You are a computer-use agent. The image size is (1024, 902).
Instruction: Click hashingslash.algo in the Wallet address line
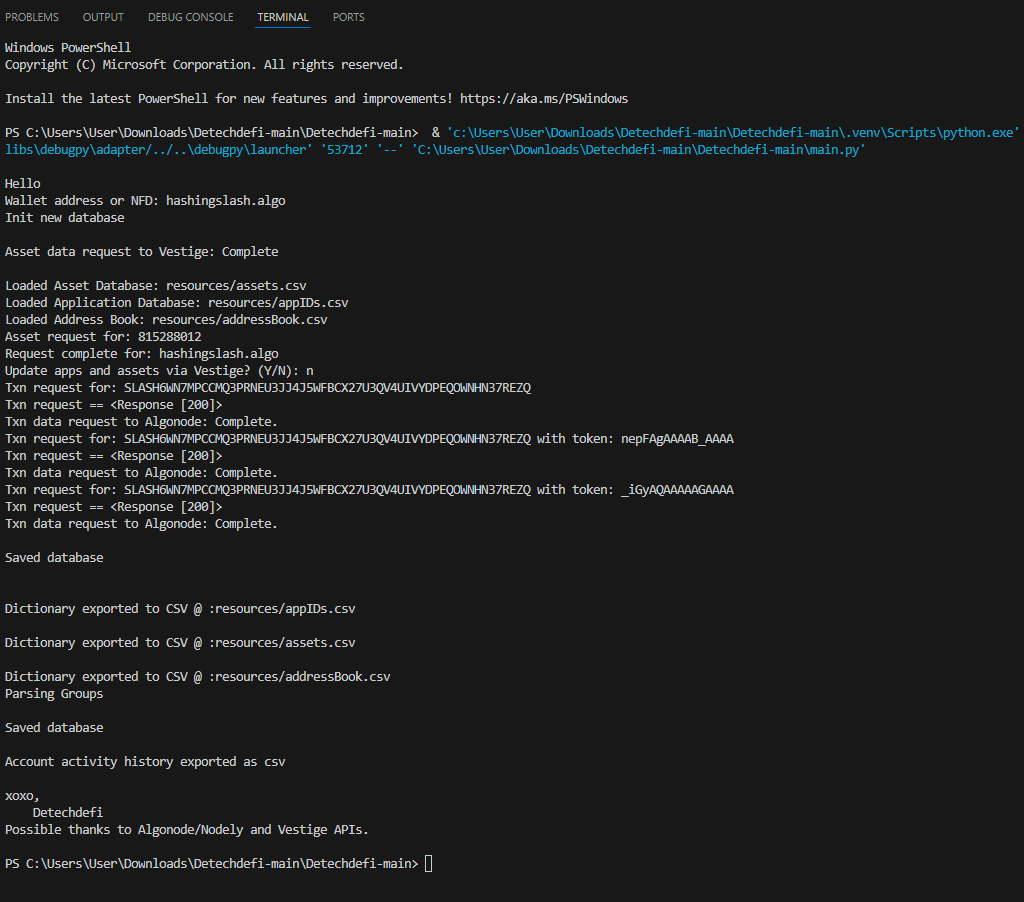[x=225, y=200]
